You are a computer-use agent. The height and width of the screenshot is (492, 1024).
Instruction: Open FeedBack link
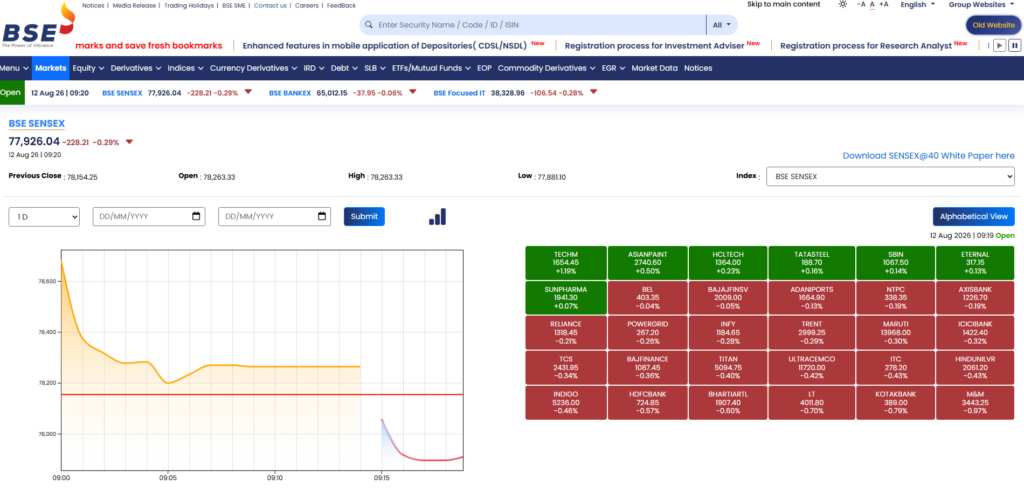(342, 5)
